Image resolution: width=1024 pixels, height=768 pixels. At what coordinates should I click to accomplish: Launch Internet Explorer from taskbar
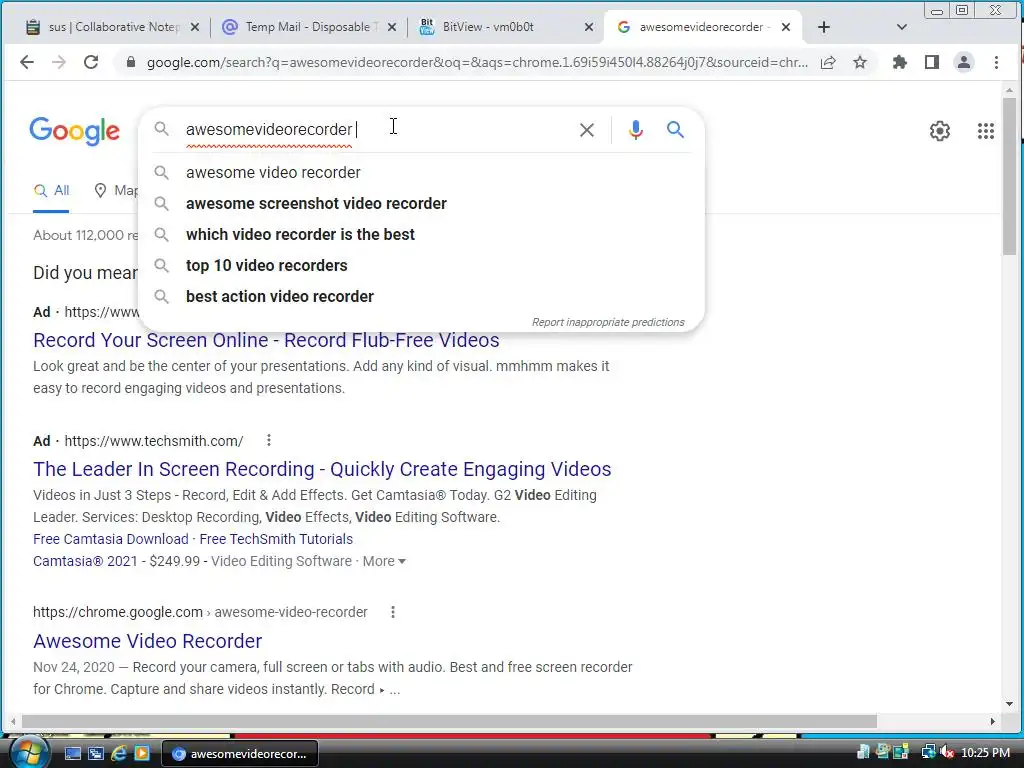click(x=119, y=753)
